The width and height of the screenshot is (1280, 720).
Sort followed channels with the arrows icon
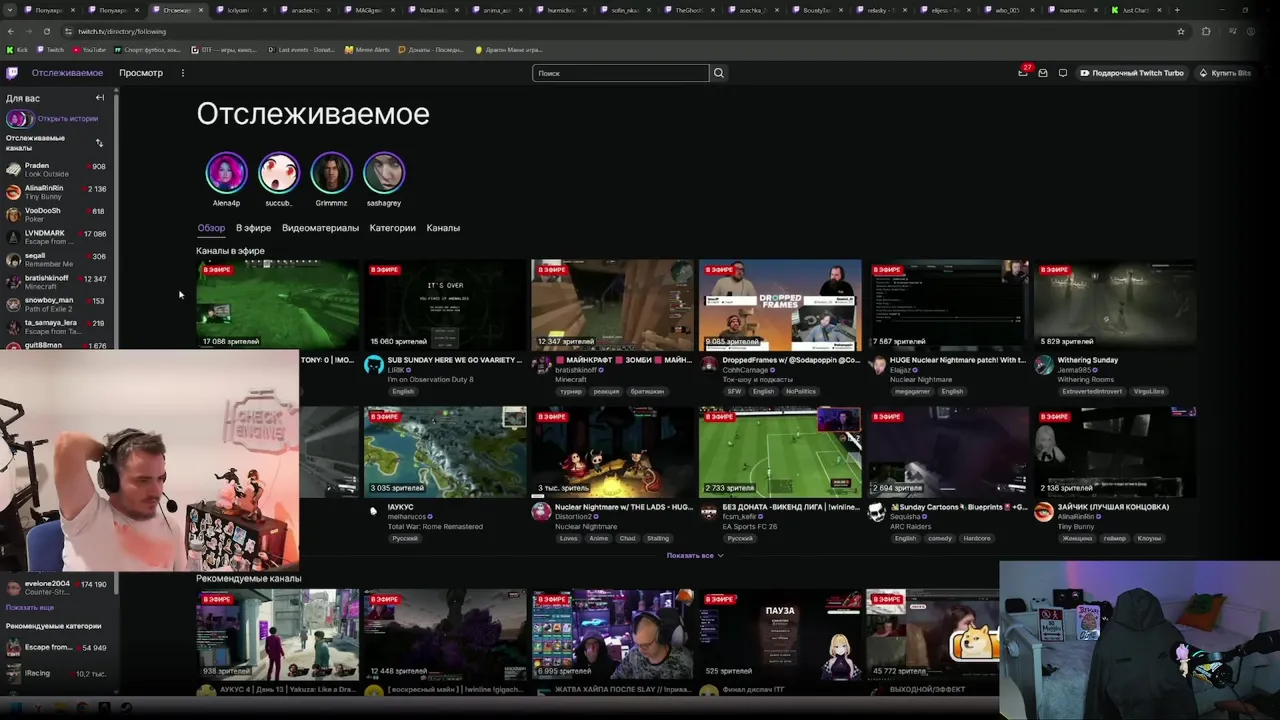click(x=99, y=143)
